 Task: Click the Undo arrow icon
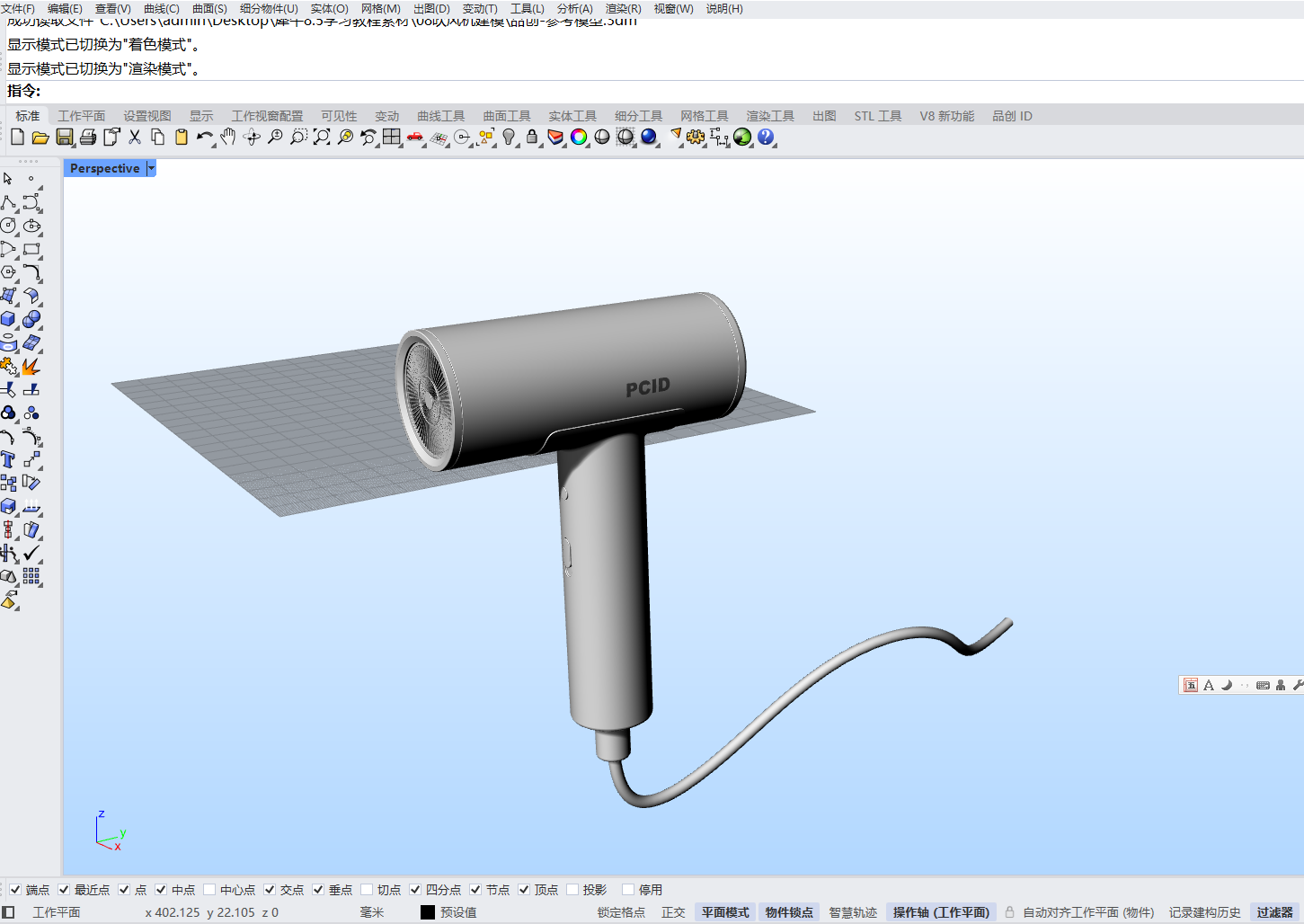(204, 137)
